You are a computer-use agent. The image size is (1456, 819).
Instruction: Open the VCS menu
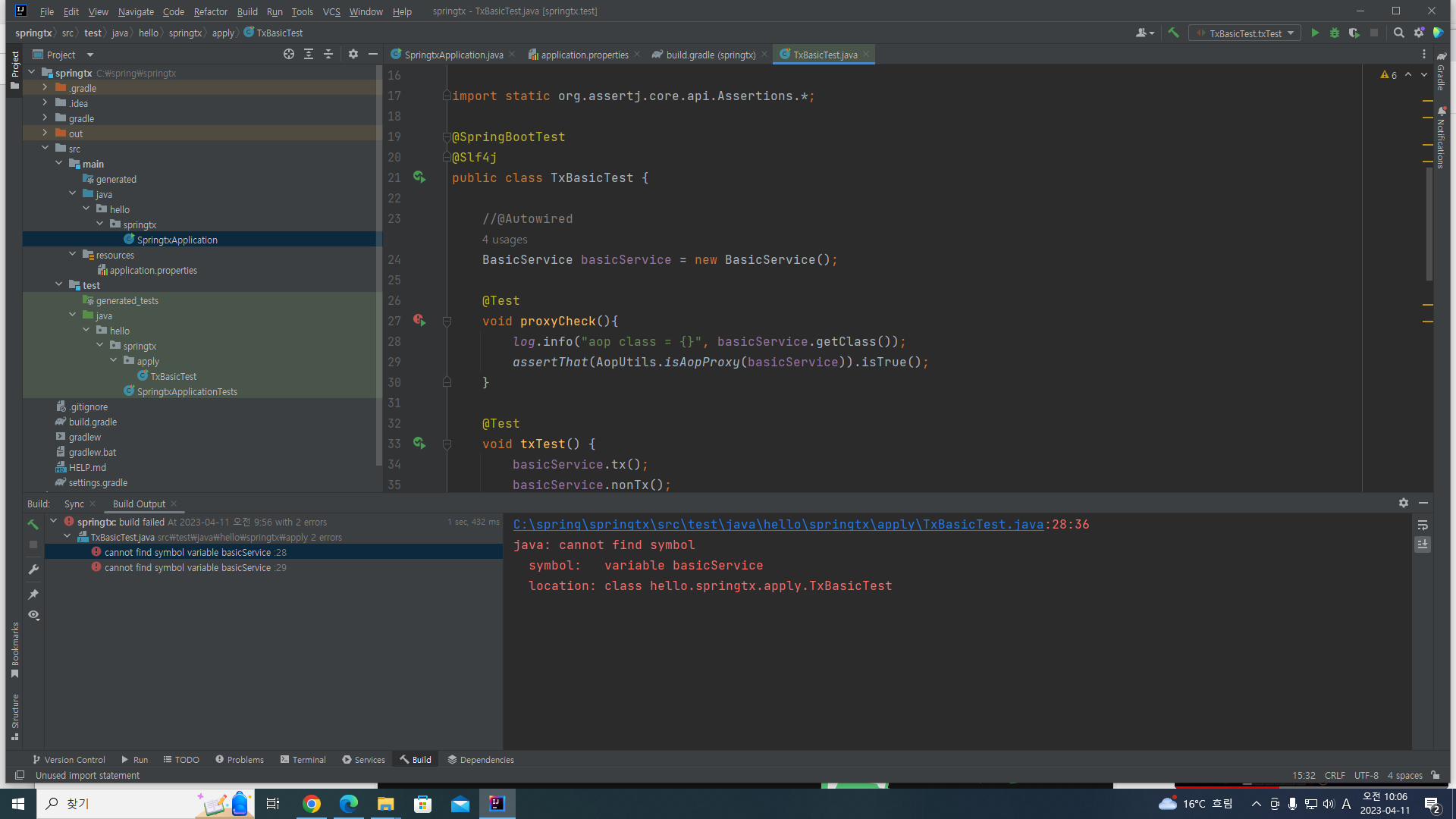(331, 11)
